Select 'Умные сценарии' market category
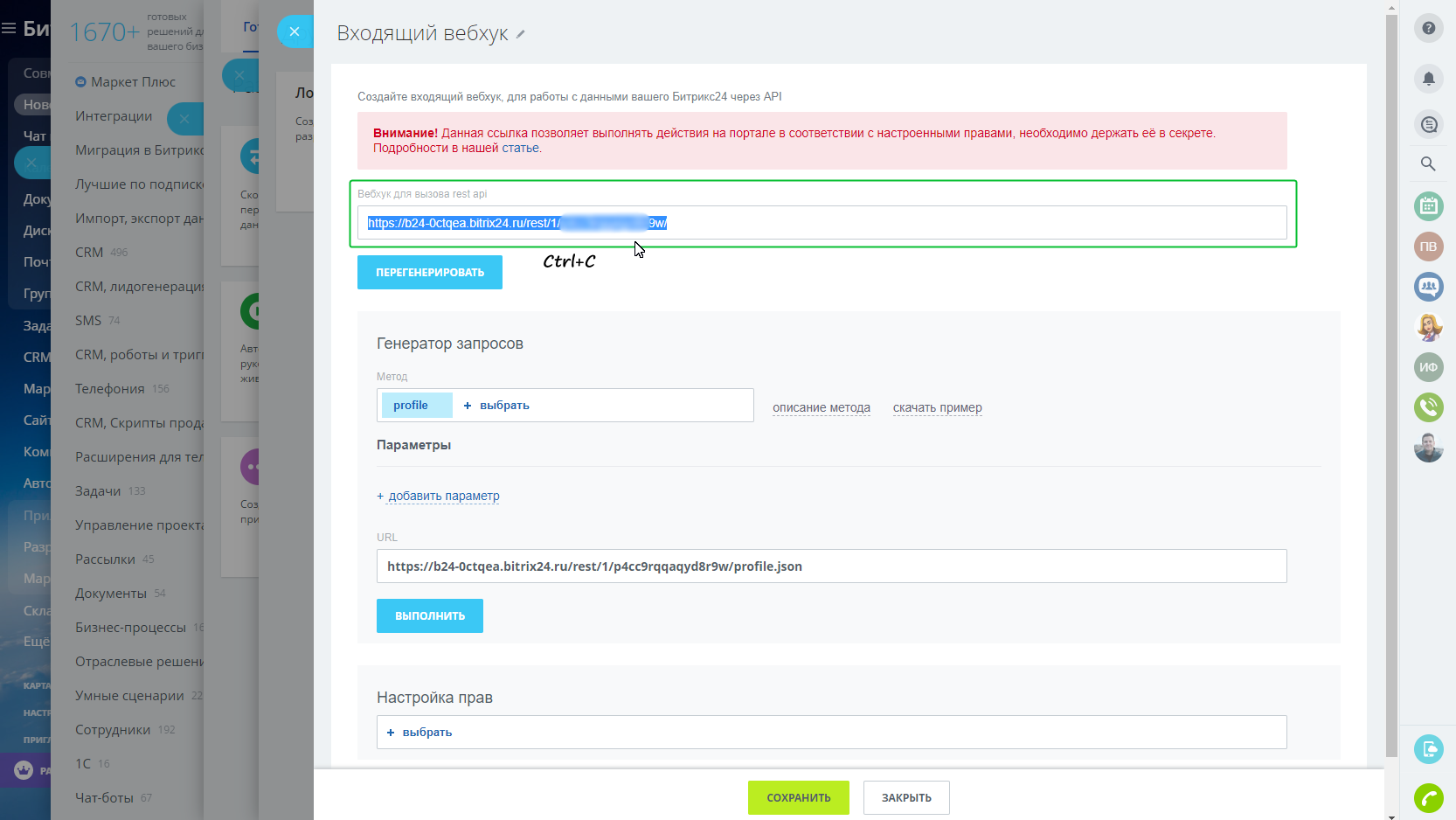The height and width of the screenshot is (820, 1456). 139,695
